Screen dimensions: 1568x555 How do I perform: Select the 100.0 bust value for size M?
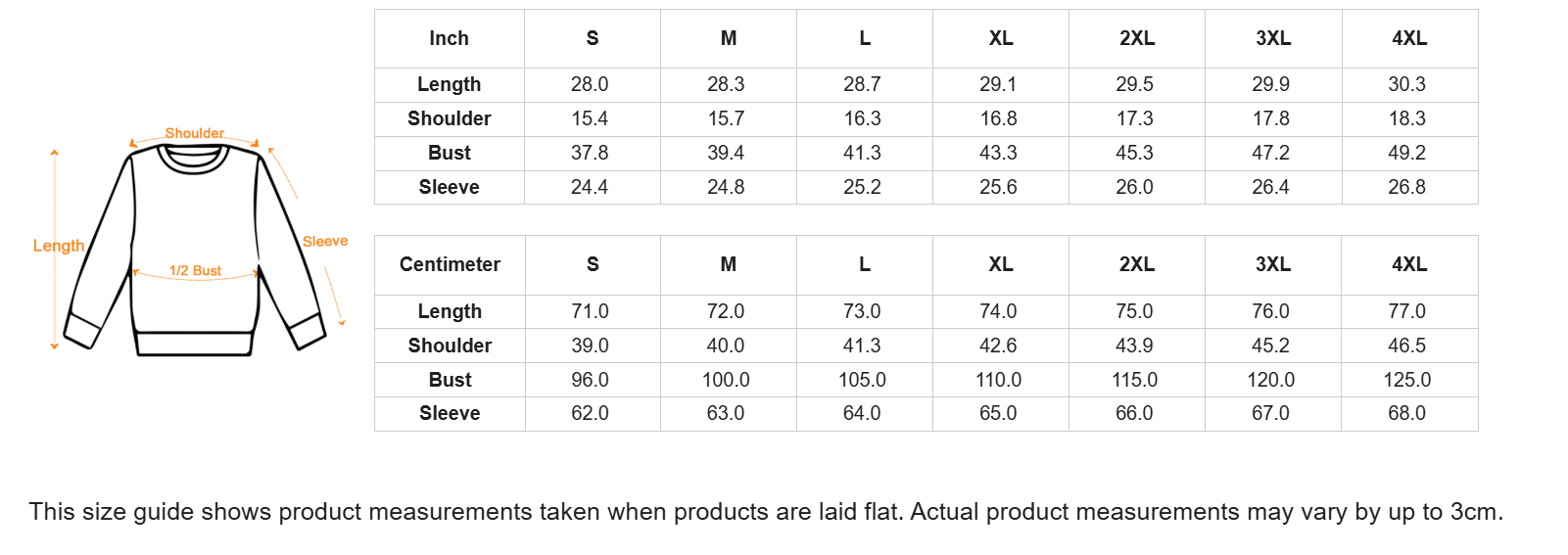click(x=726, y=380)
